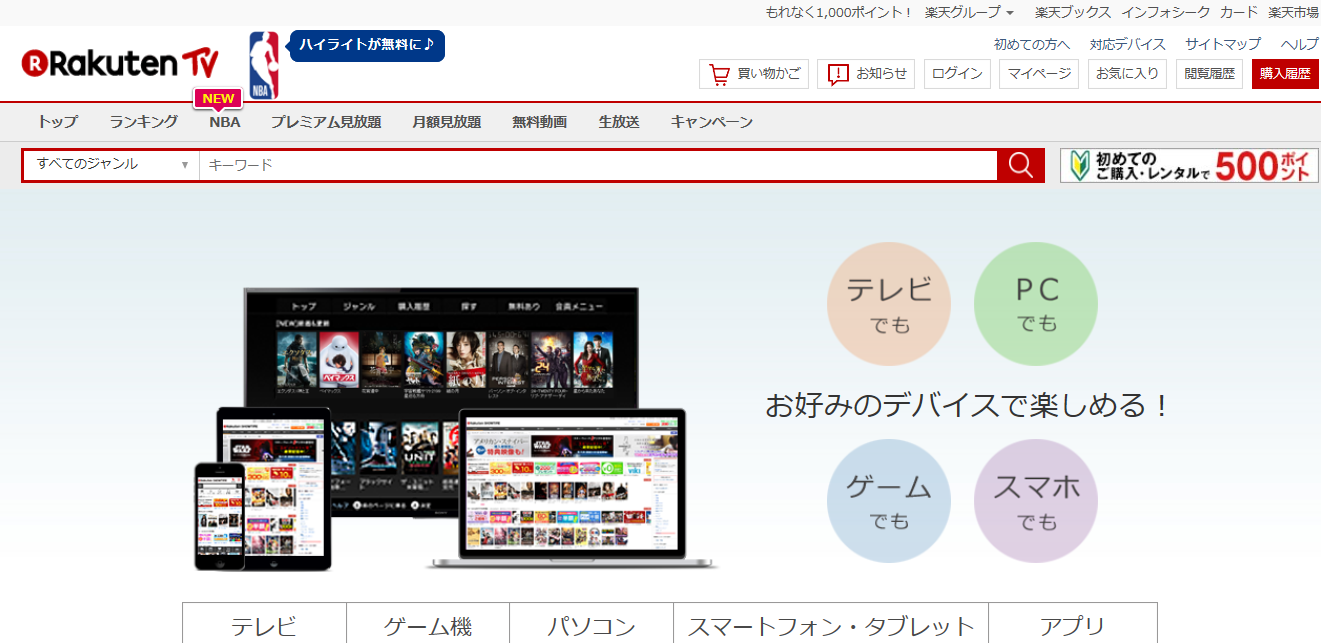Image resolution: width=1321 pixels, height=643 pixels.
Task: Switch to the パソコン tab
Action: pos(591,624)
